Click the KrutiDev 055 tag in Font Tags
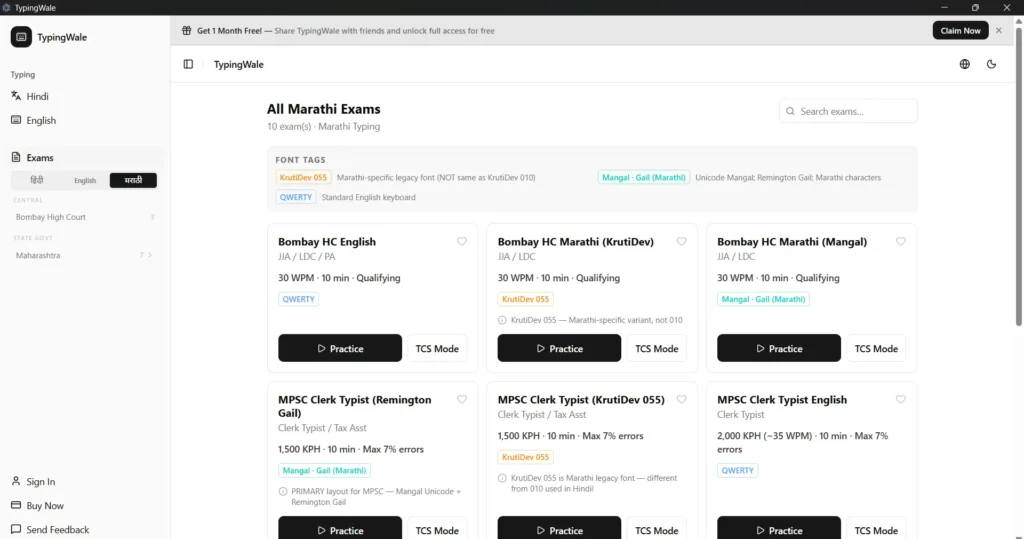Image resolution: width=1024 pixels, height=539 pixels. [x=303, y=178]
